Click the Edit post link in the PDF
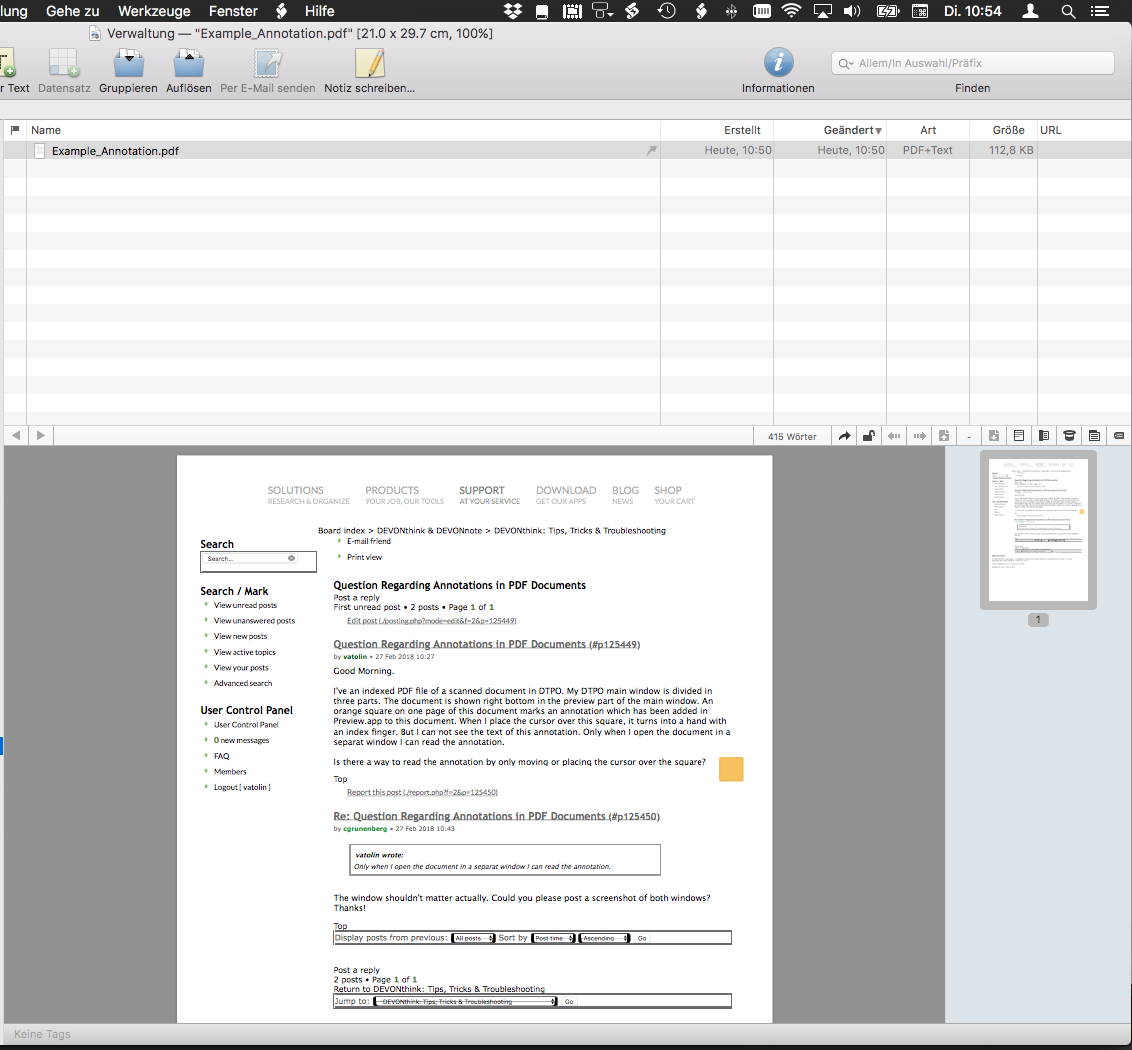The image size is (1132, 1050). pos(432,621)
